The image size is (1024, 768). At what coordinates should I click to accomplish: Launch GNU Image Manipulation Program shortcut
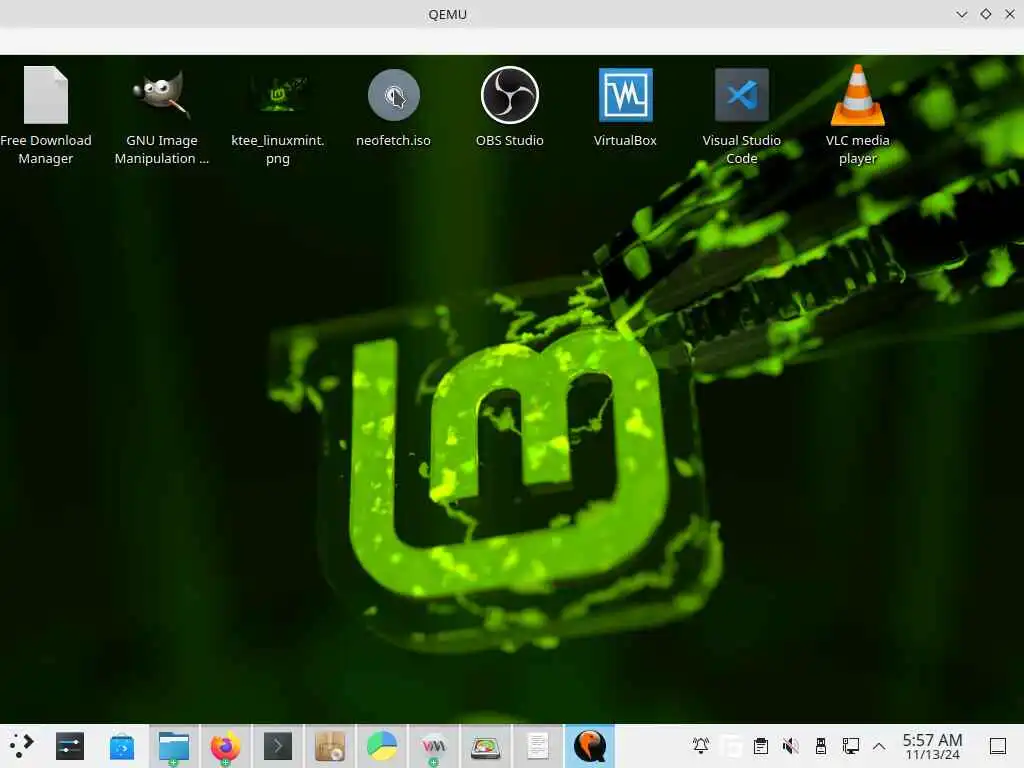click(161, 115)
